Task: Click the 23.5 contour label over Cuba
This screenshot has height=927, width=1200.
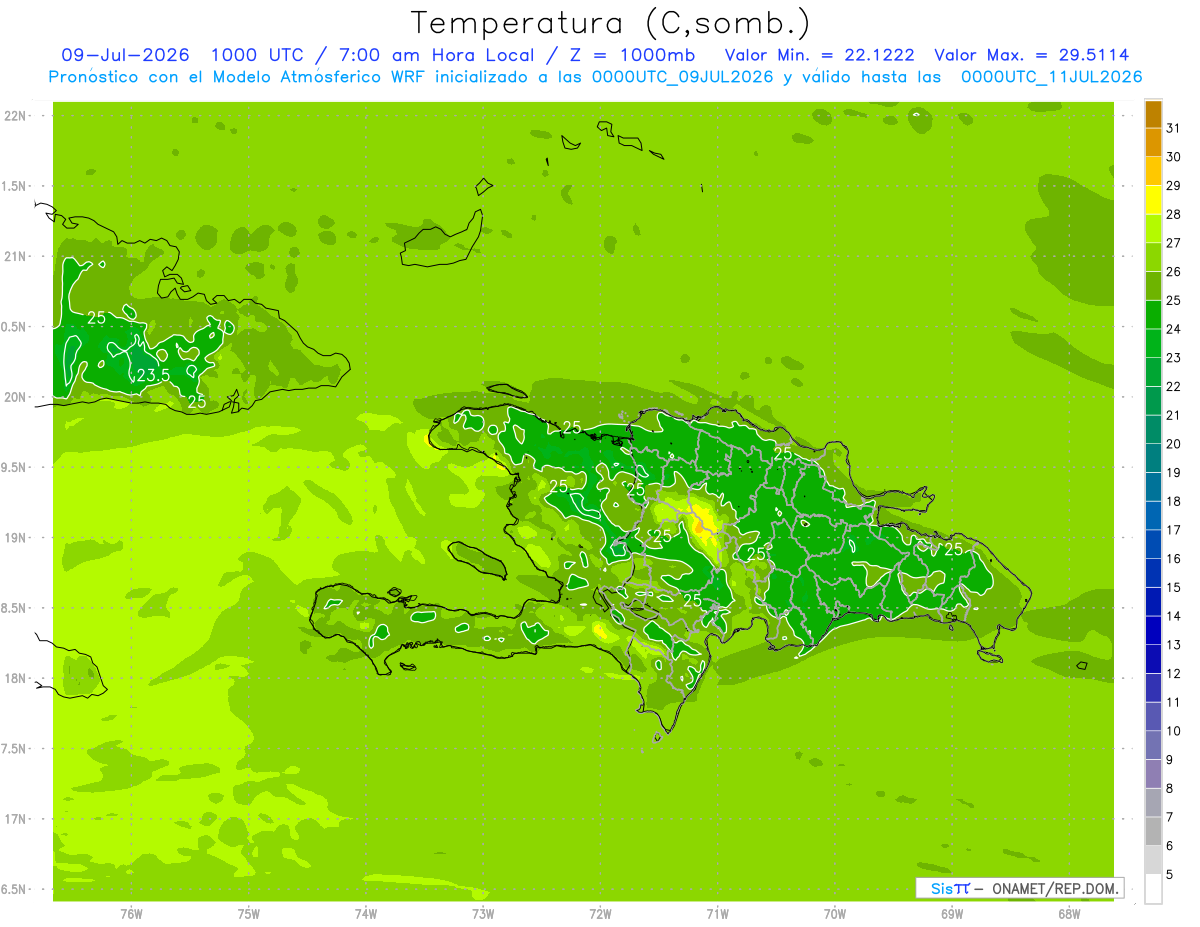Action: (153, 375)
